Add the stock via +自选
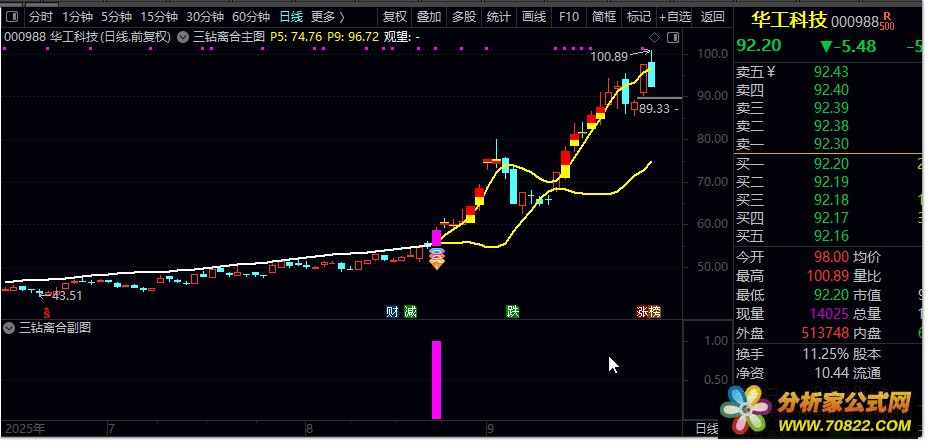This screenshot has width=928, height=442. [675, 16]
